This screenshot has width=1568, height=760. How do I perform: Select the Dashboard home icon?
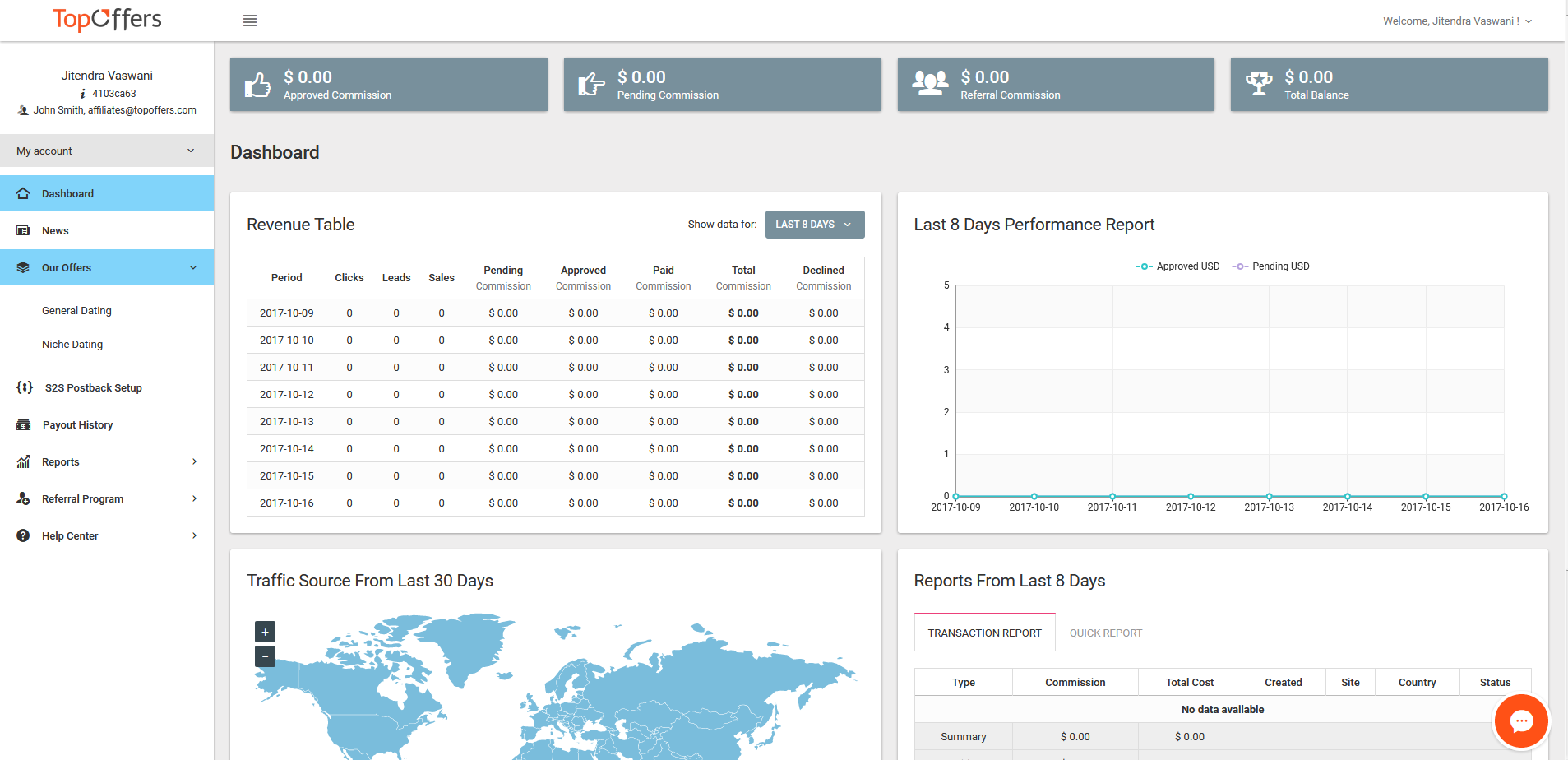(23, 192)
